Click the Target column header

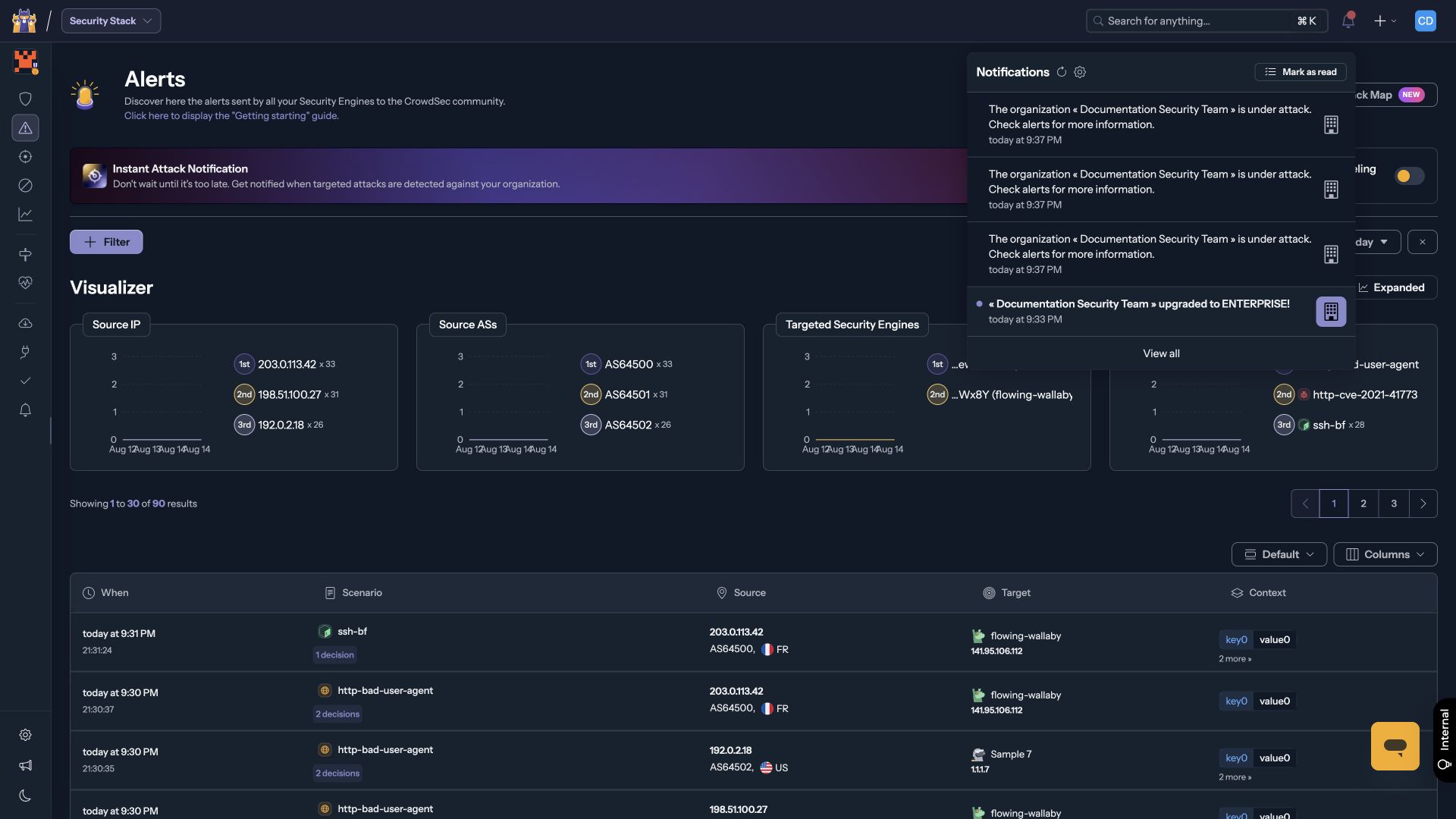(x=1006, y=593)
